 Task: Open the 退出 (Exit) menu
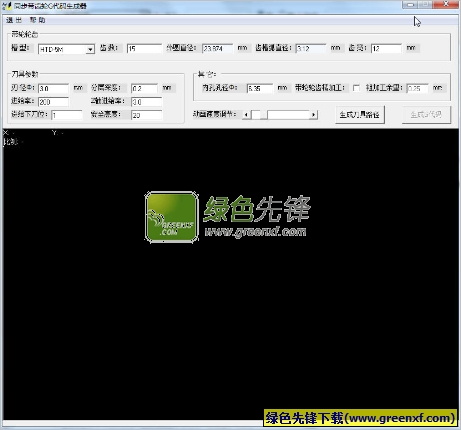tap(14, 20)
